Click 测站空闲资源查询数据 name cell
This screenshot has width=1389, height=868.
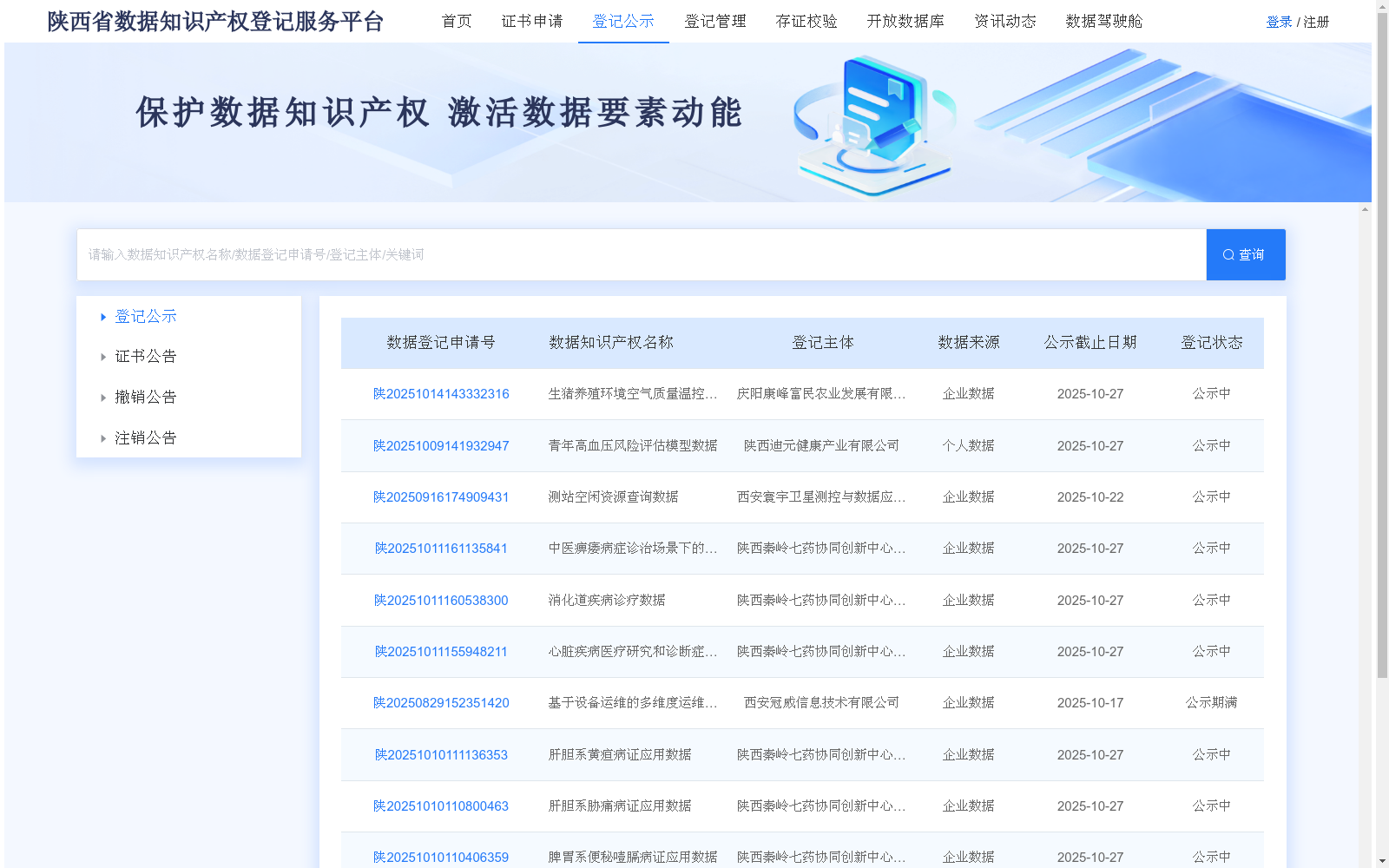(614, 497)
